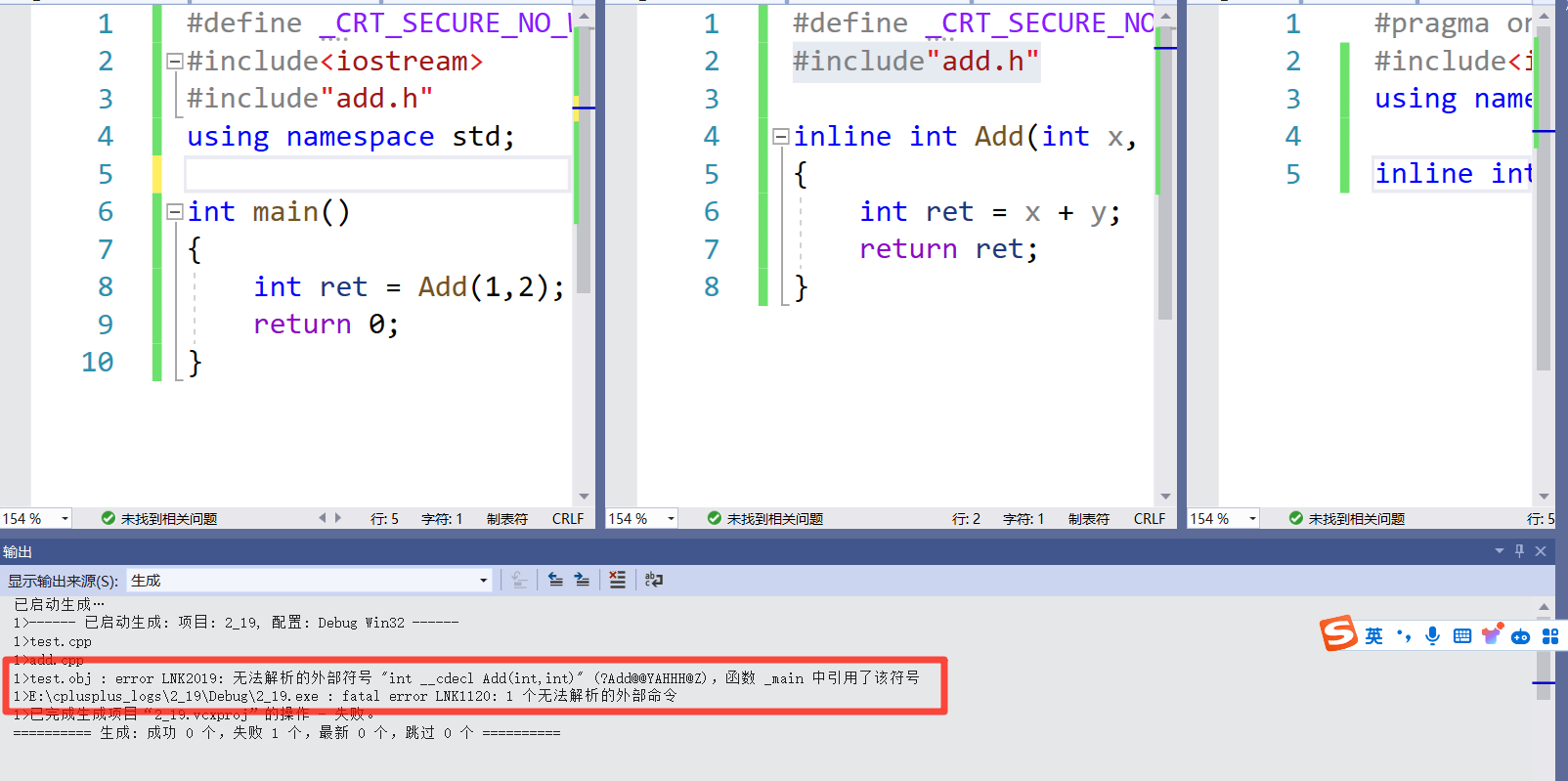The height and width of the screenshot is (781, 1568).
Task: Click 制表符 in middle editor status bar
Action: 1089,519
